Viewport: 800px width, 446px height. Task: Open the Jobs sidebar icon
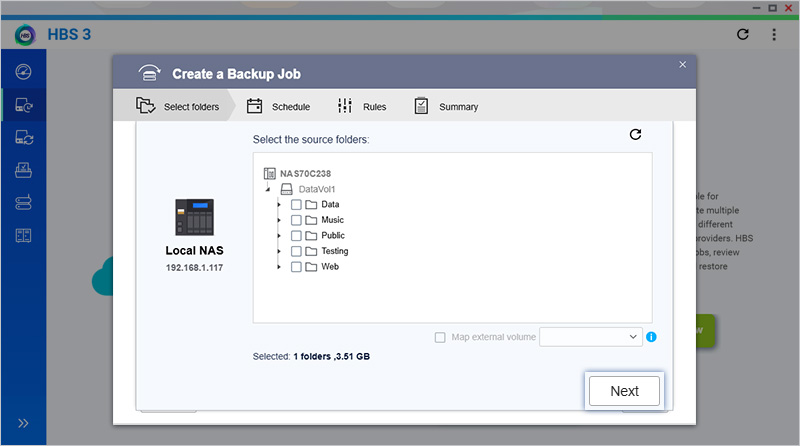click(x=23, y=170)
